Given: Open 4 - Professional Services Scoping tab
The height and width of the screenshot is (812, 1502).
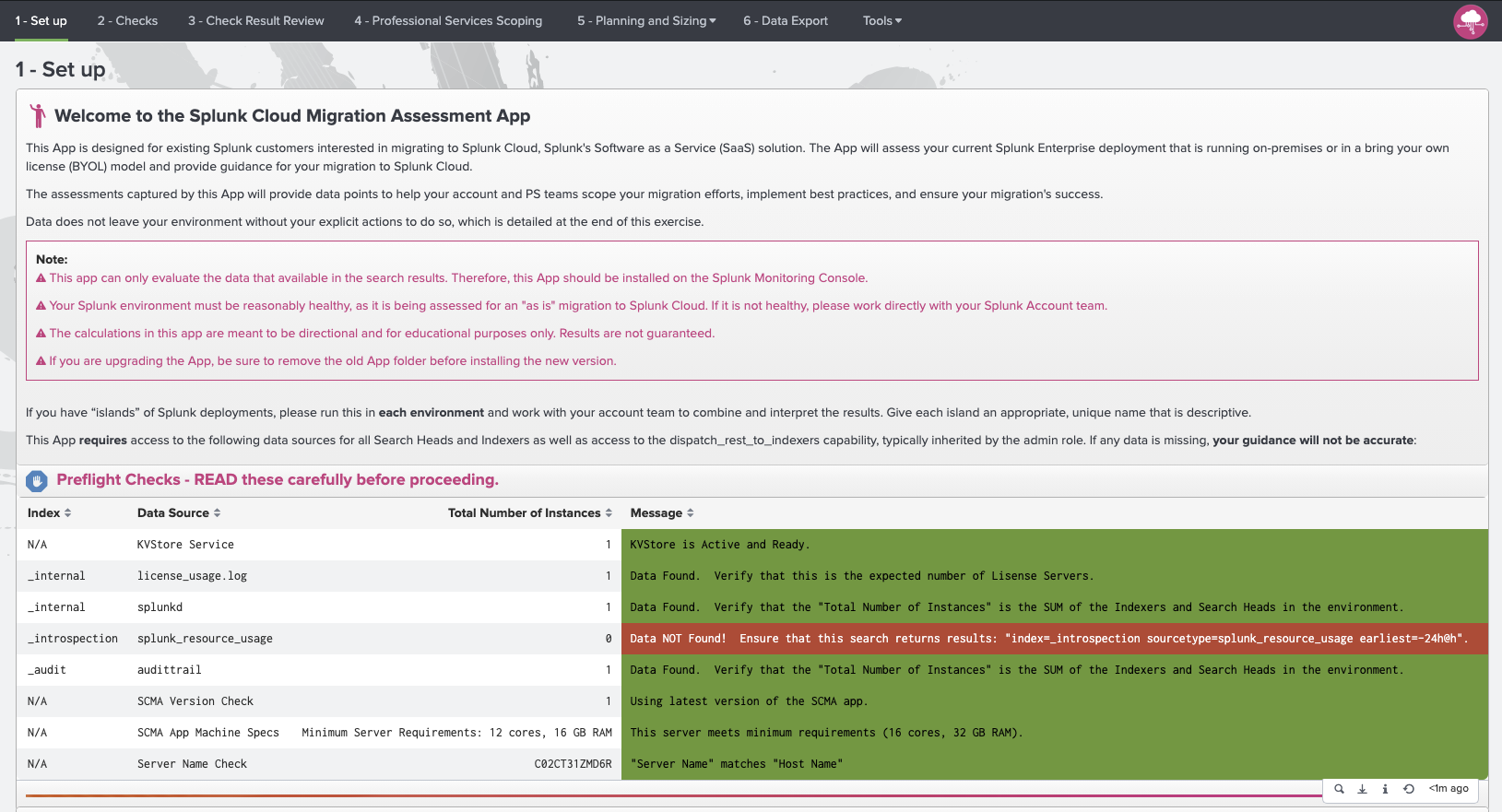Looking at the screenshot, I should (448, 20).
